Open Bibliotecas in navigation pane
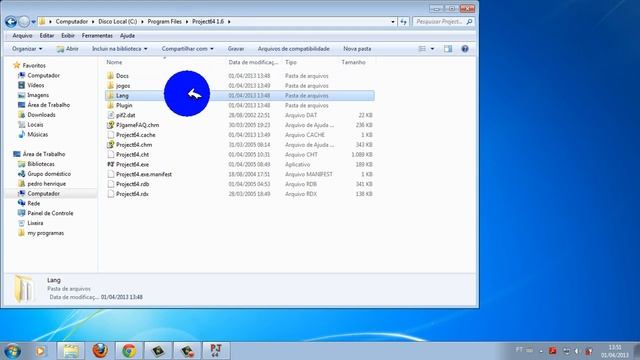Viewport: 640px width, 360px height. pos(41,164)
